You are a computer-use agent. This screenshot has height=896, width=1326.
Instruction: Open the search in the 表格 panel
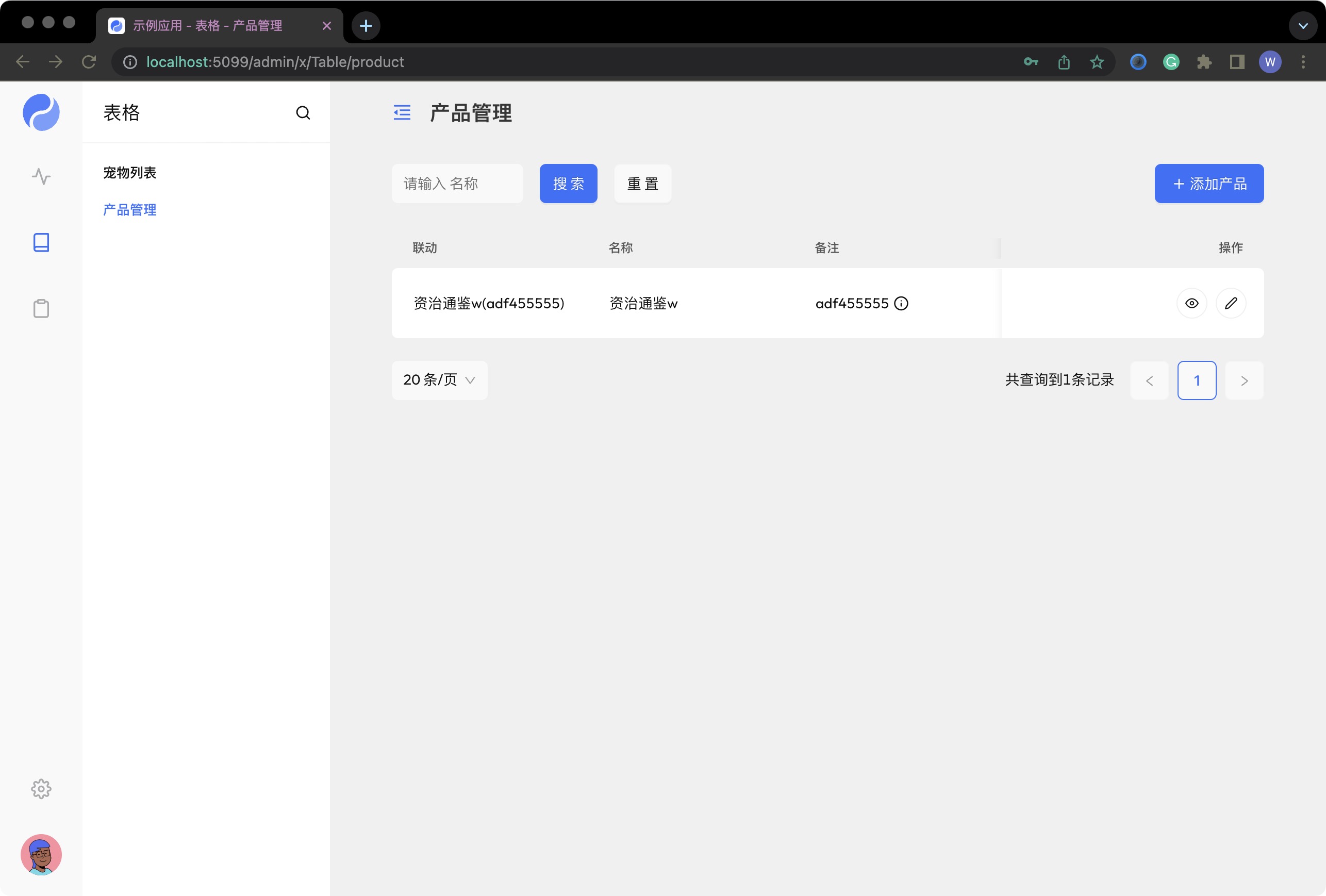pyautogui.click(x=303, y=112)
